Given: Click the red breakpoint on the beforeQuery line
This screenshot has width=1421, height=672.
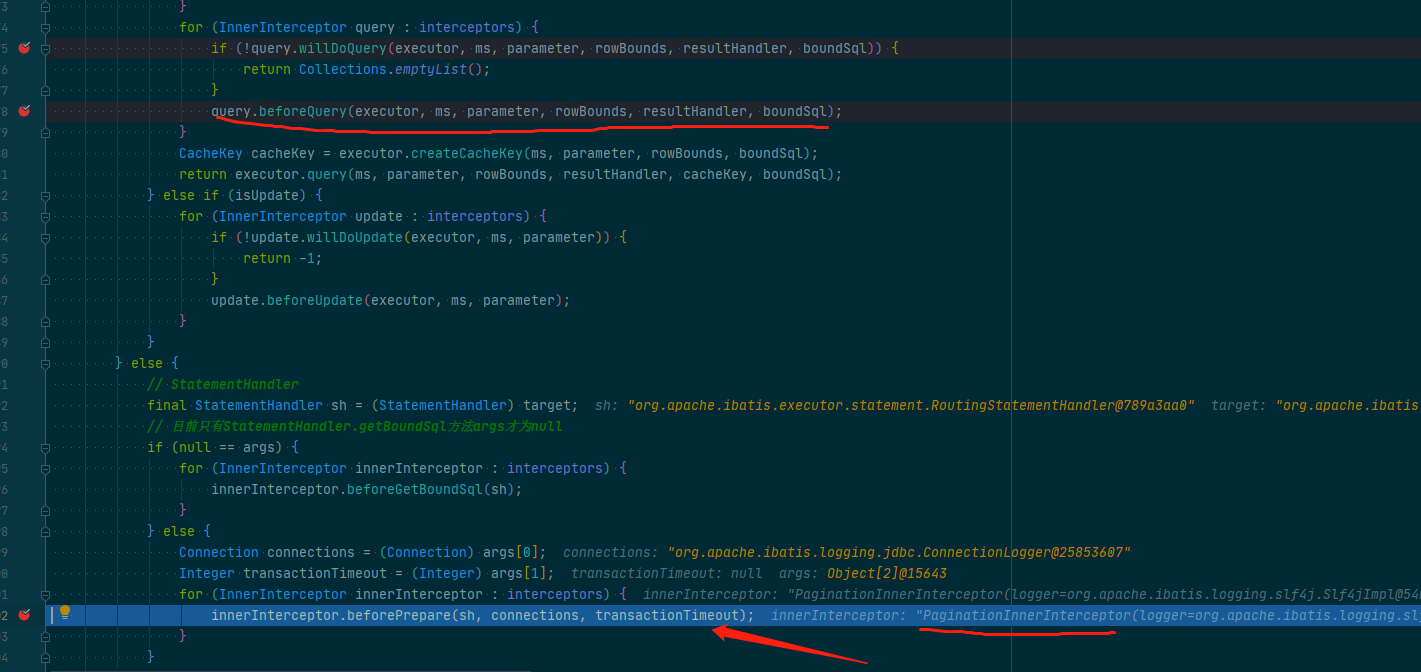Looking at the screenshot, I should tap(24, 110).
